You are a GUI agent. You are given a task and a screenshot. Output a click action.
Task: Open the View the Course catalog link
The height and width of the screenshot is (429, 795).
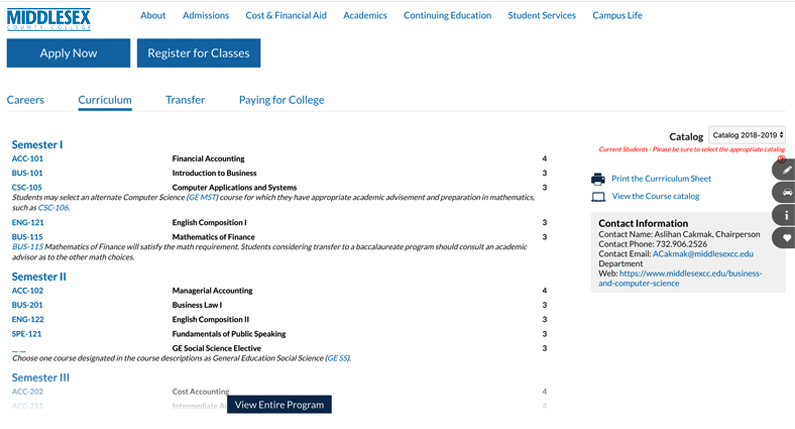(656, 196)
